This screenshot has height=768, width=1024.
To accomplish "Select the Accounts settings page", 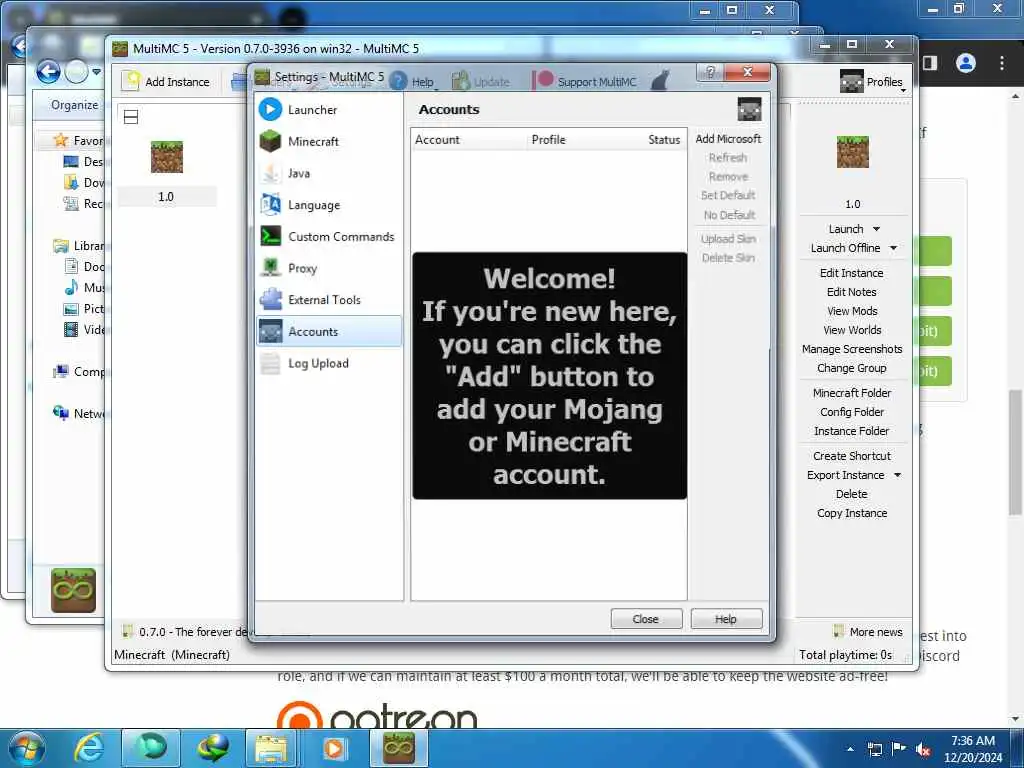I will tap(328, 331).
